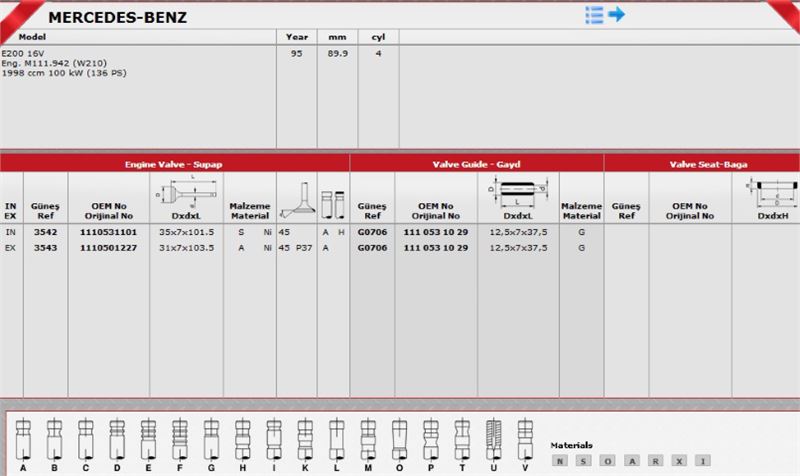Viewport: 800px width, 476px height.
Task: Select valve stem type A icon
Action: point(23,439)
